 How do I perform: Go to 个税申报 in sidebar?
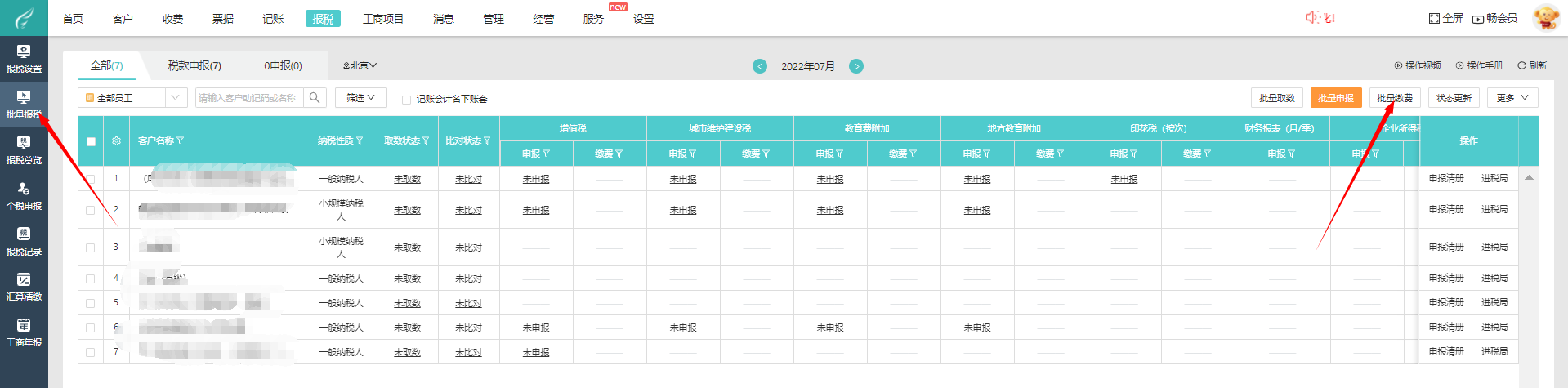(x=24, y=195)
